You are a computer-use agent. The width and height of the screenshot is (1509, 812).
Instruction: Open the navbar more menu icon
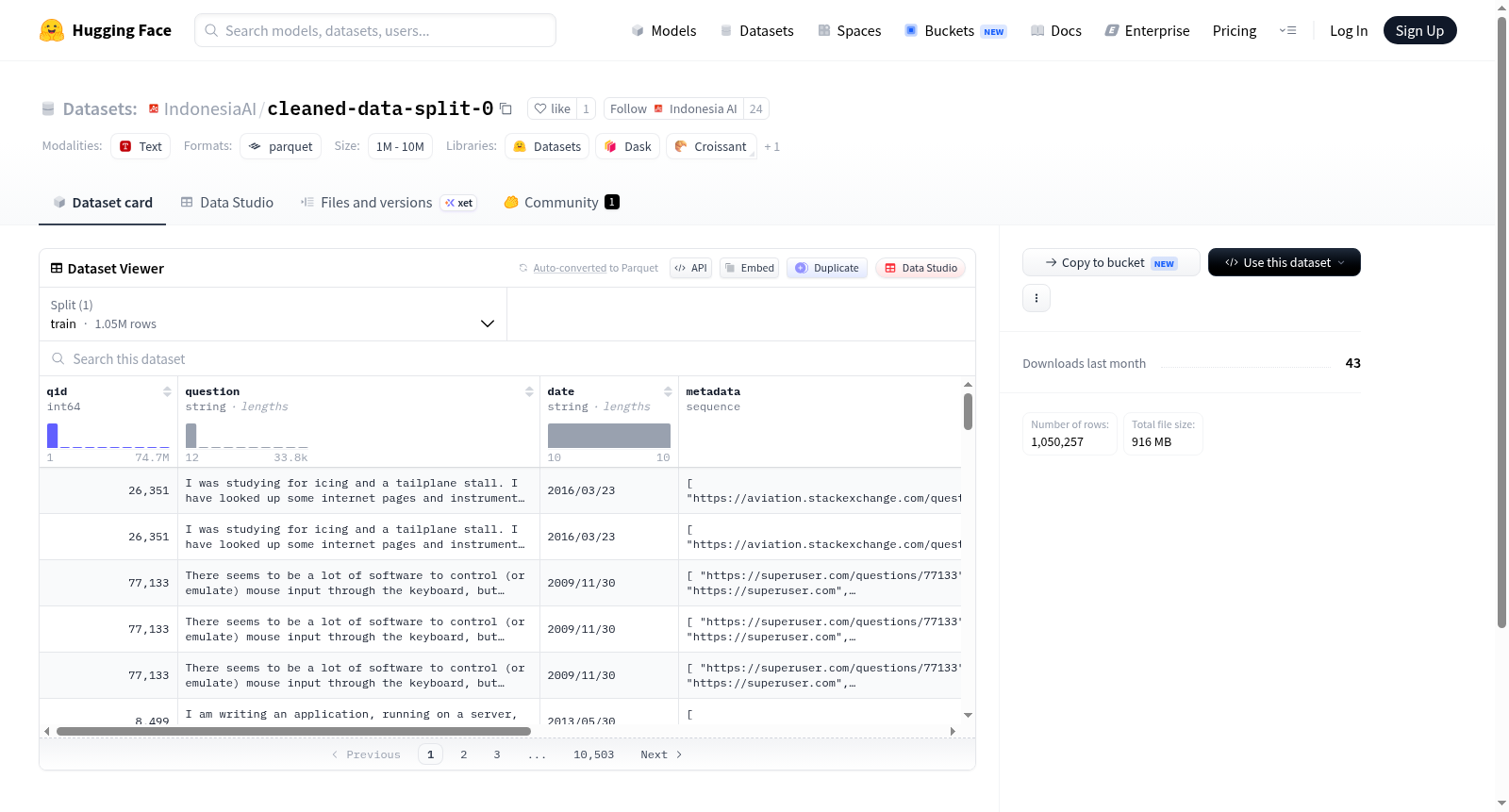click(x=1287, y=30)
